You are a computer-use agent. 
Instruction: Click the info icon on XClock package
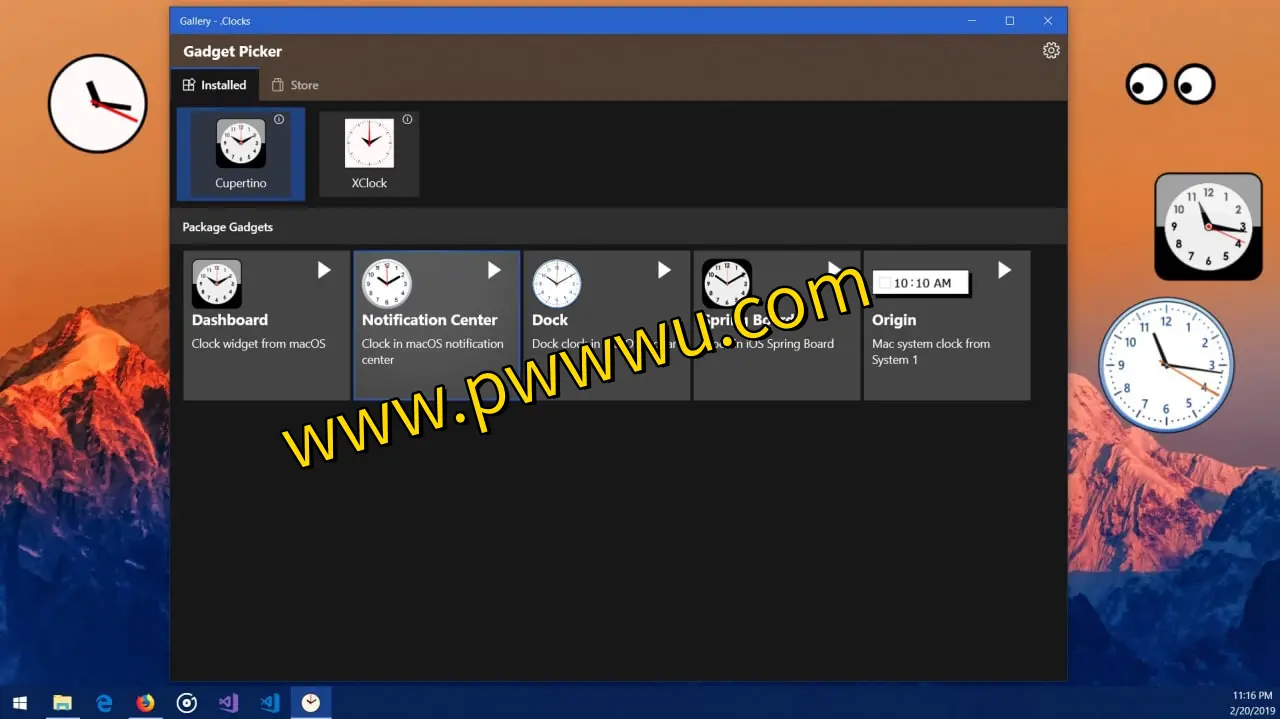pos(407,120)
